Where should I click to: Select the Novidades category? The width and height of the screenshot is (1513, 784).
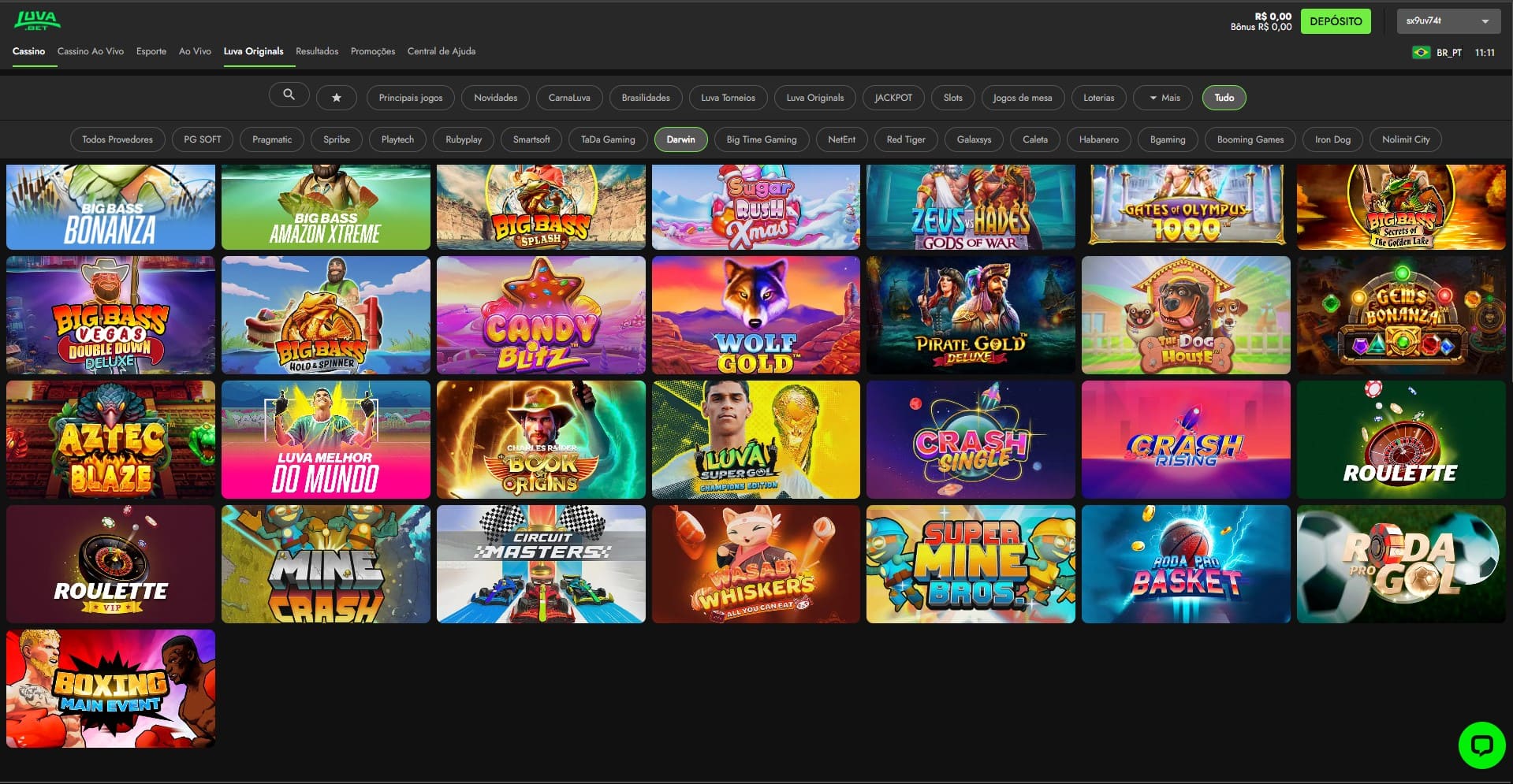(496, 98)
